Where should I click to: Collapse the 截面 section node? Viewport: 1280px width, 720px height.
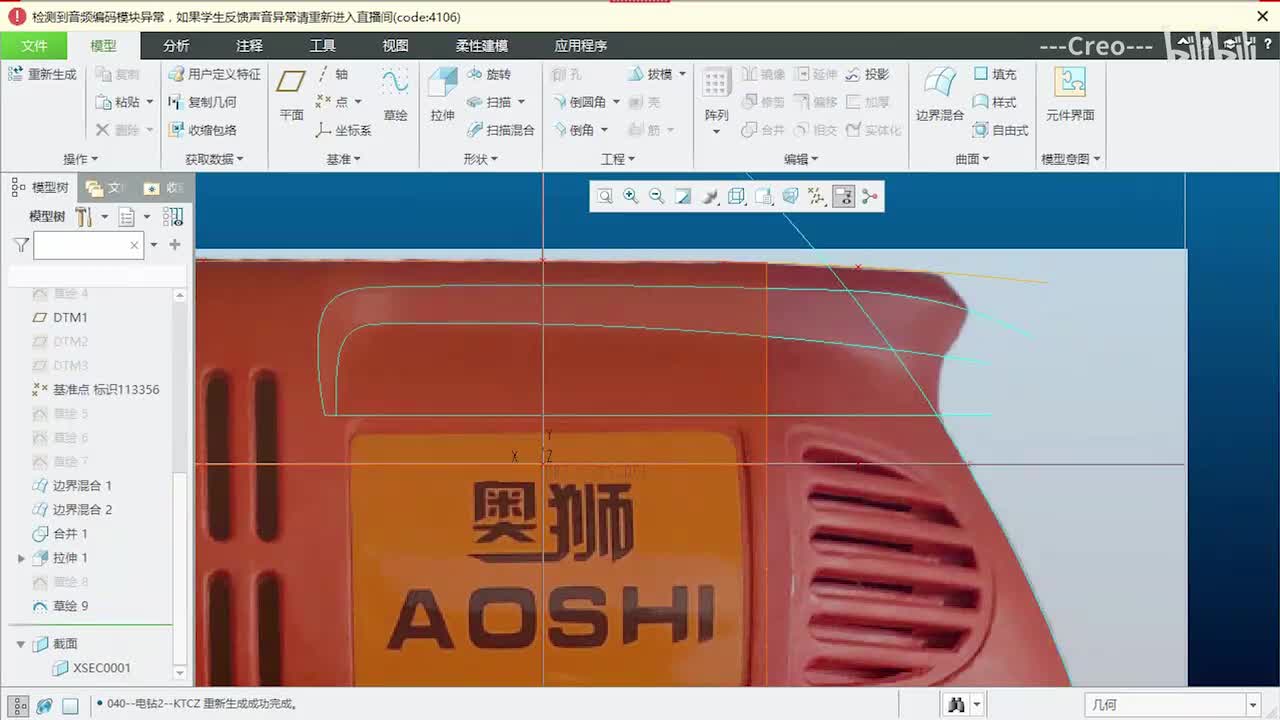(x=21, y=644)
